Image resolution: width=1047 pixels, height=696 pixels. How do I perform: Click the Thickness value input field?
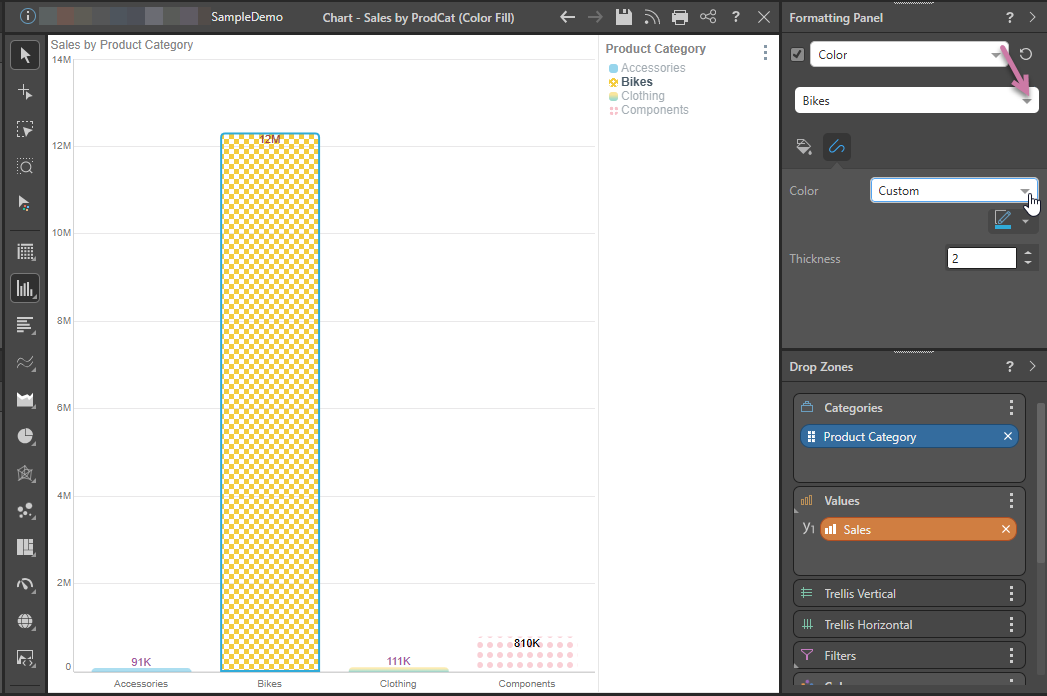(981, 259)
